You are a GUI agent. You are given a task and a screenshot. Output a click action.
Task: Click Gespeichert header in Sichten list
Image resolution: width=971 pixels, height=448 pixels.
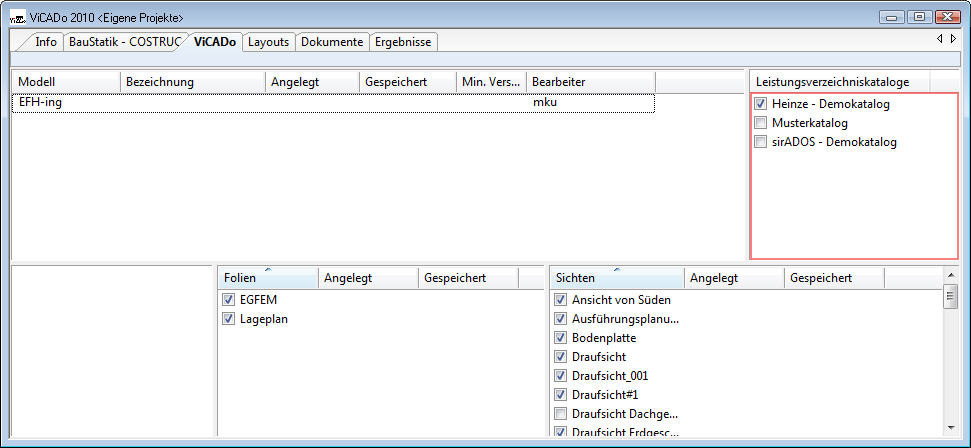[834, 278]
